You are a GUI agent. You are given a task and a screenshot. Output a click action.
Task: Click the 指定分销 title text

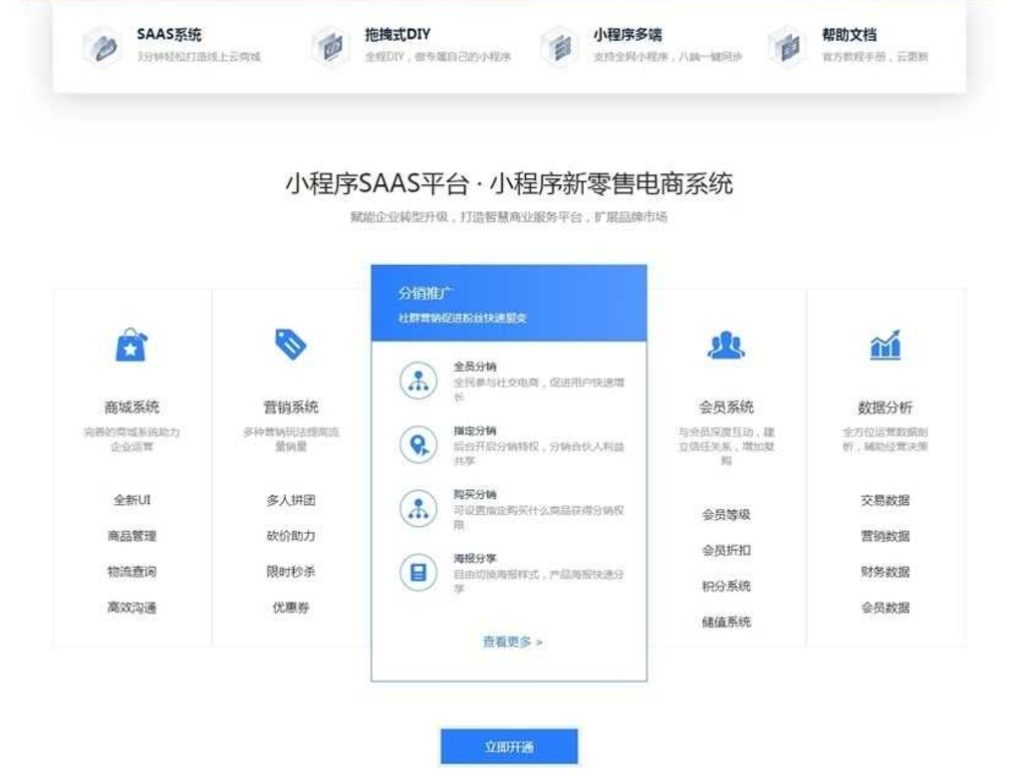(x=475, y=430)
